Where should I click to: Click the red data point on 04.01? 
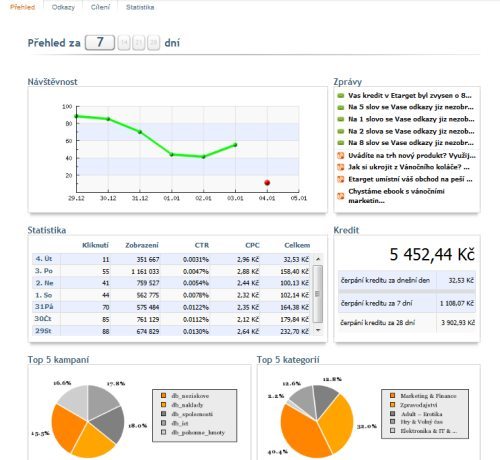click(267, 183)
